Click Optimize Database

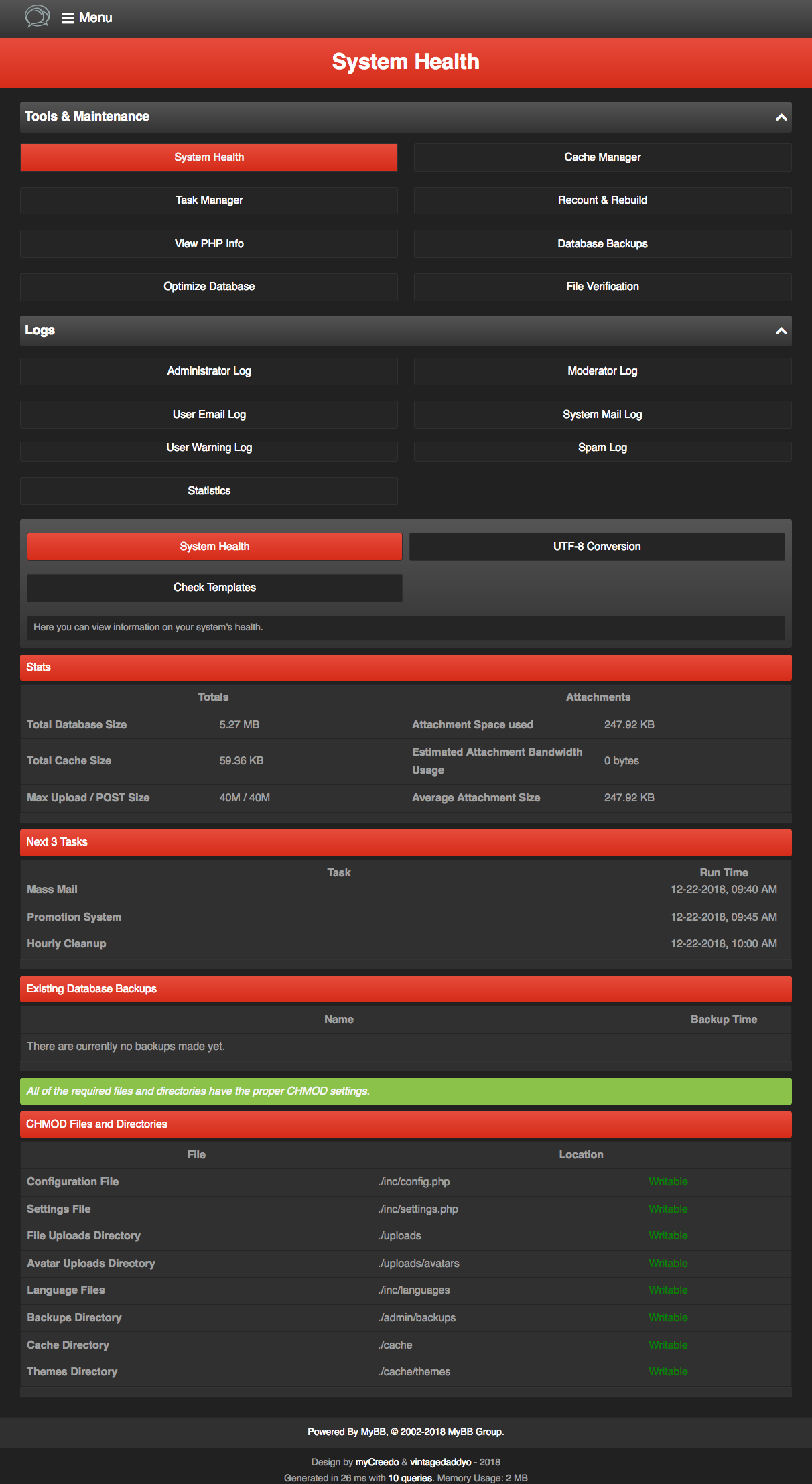pos(209,287)
